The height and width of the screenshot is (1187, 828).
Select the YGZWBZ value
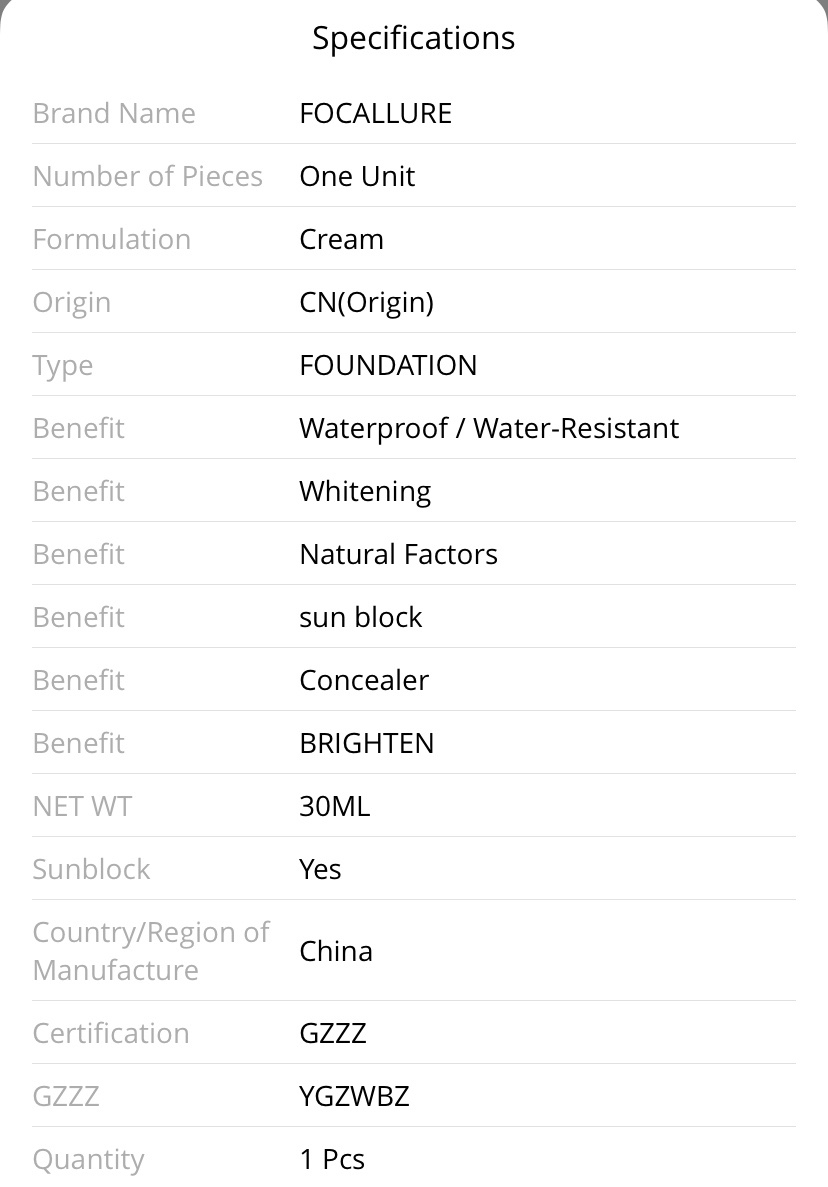[354, 1096]
